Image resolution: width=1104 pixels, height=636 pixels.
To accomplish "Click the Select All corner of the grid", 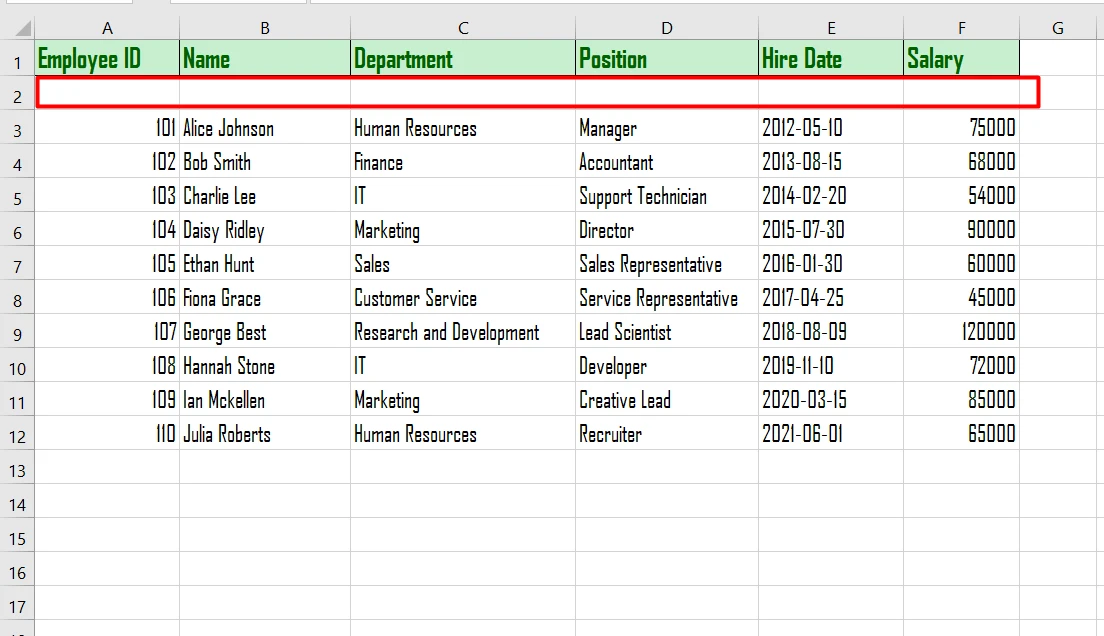I will 17,28.
